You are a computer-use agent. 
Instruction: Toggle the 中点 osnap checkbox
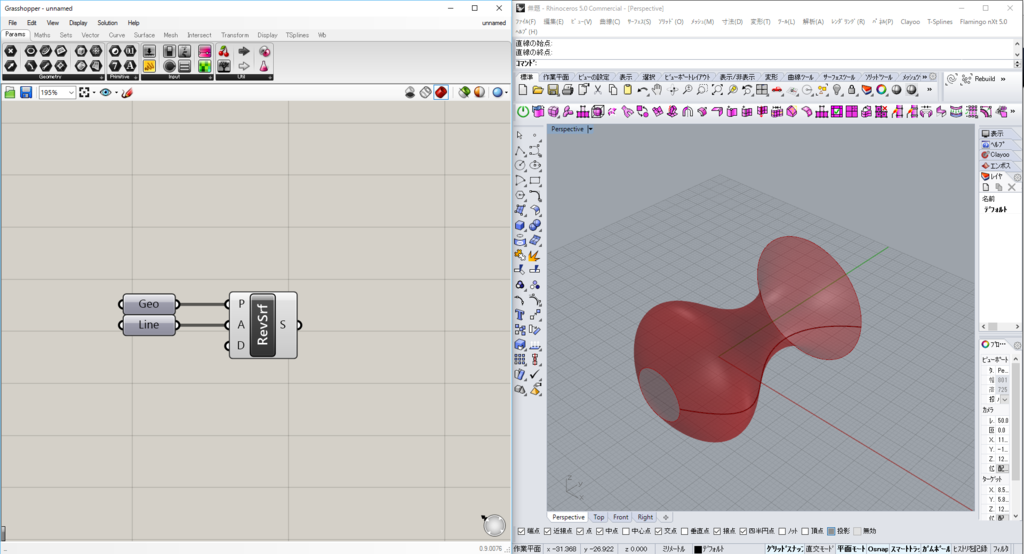pos(600,531)
